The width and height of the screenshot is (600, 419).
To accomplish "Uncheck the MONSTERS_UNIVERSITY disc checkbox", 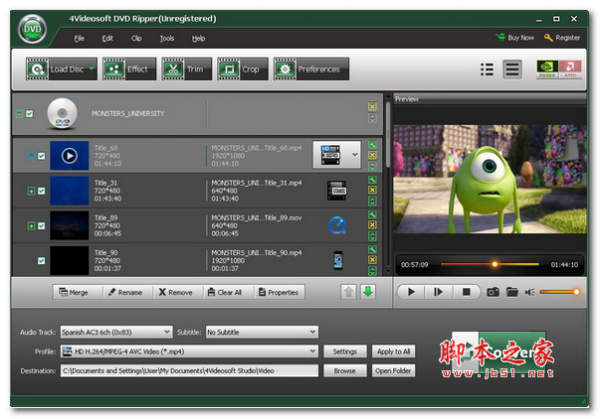I will click(30, 114).
